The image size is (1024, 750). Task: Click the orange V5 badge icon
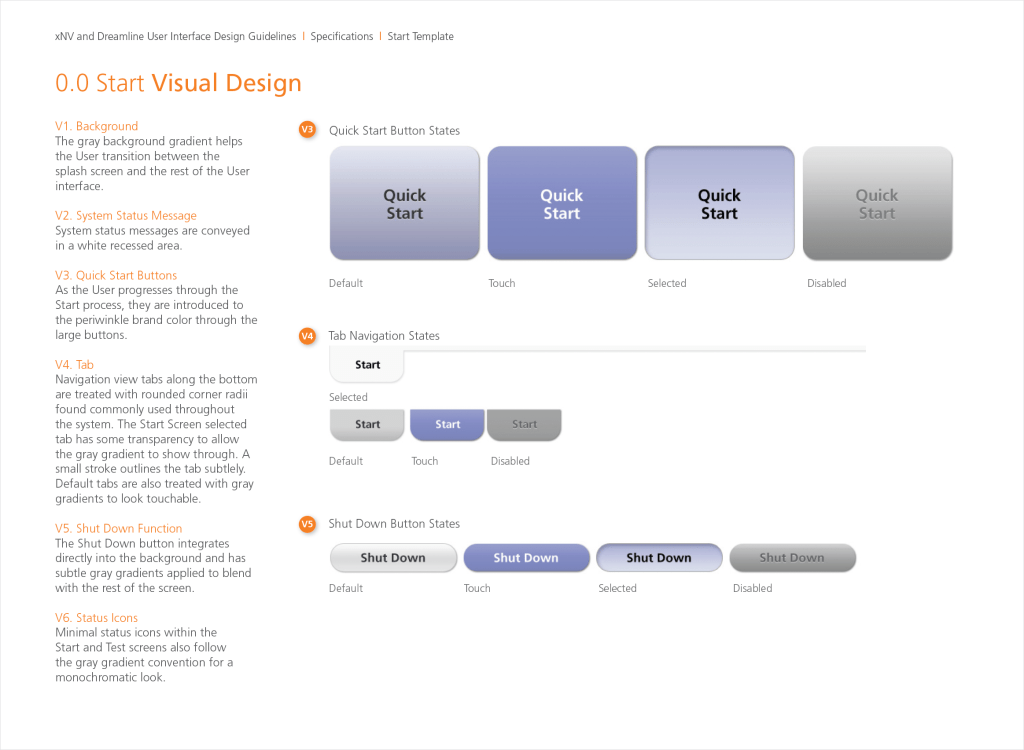pyautogui.click(x=307, y=524)
